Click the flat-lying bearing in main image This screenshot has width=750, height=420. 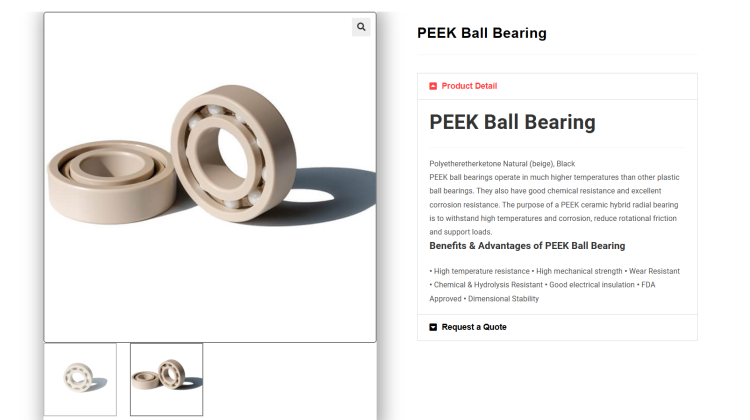111,182
